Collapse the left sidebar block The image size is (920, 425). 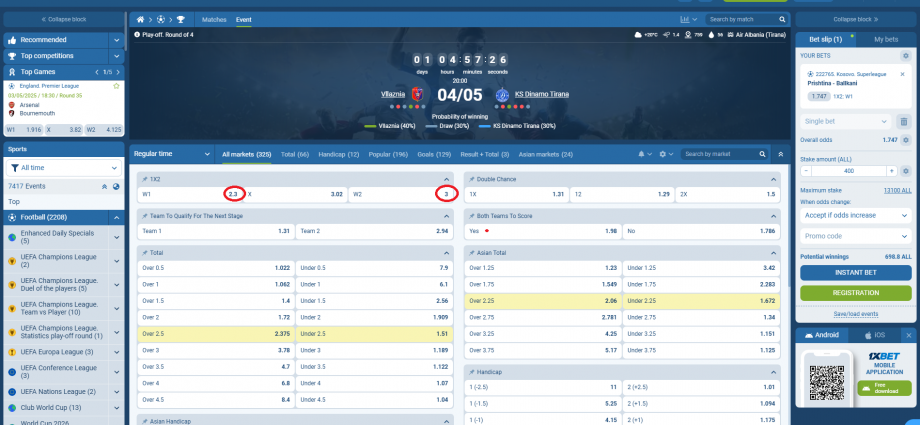click(x=63, y=19)
